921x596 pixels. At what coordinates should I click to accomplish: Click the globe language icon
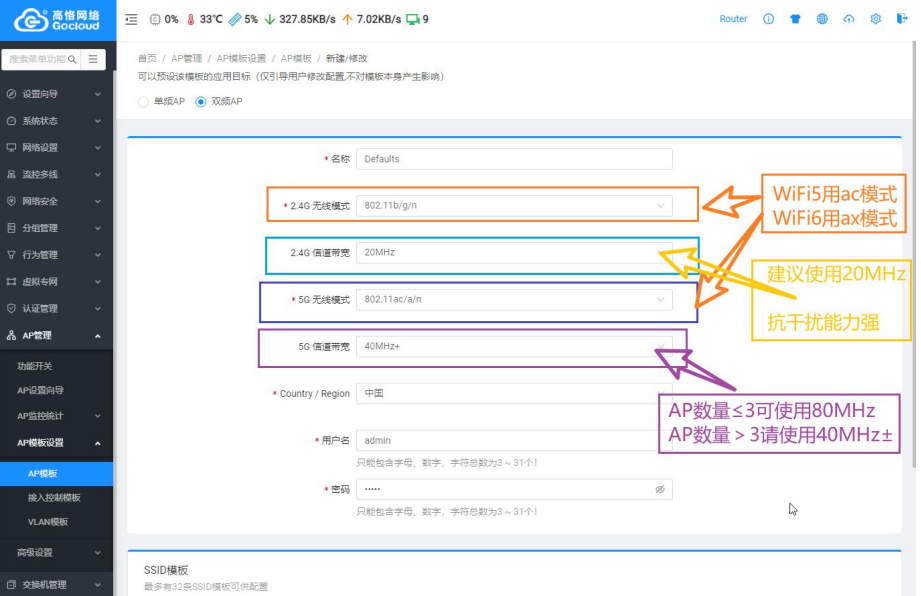point(822,19)
